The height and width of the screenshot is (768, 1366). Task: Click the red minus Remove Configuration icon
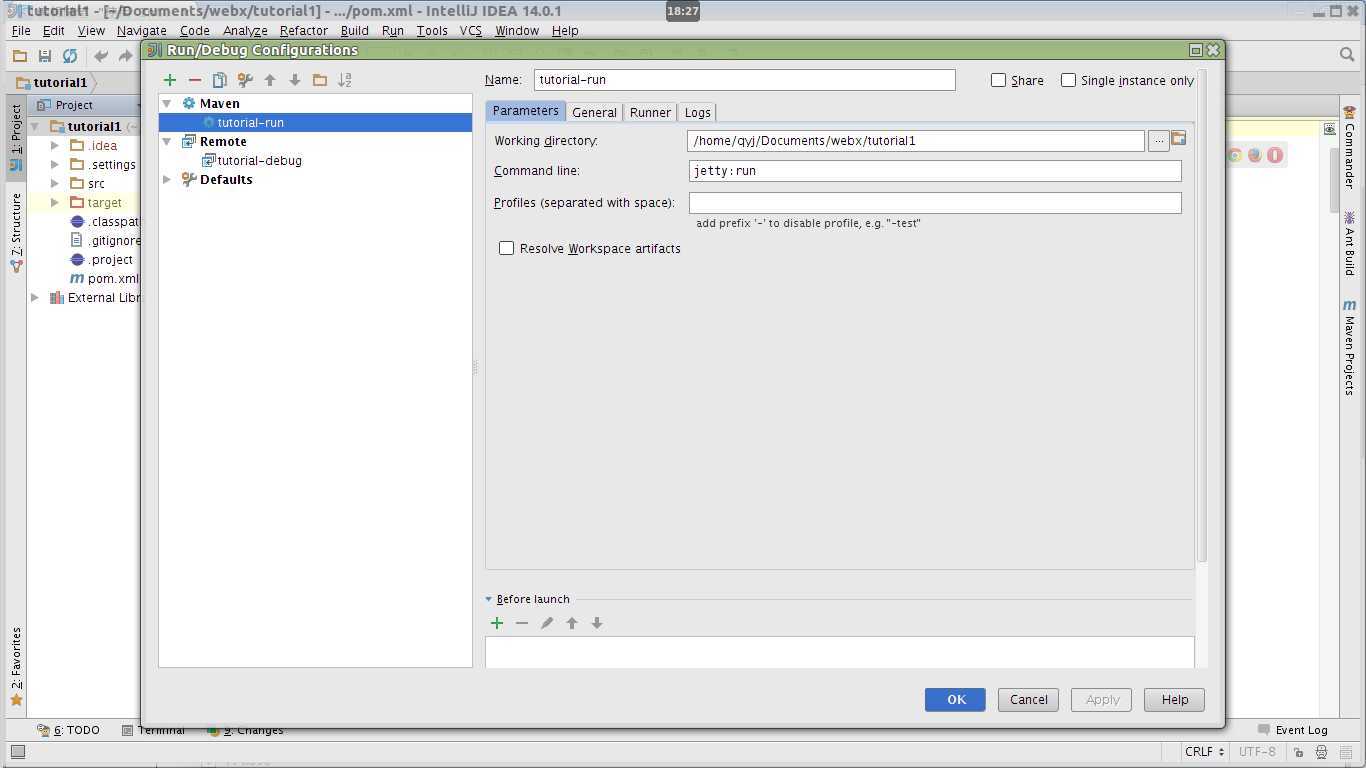(195, 80)
